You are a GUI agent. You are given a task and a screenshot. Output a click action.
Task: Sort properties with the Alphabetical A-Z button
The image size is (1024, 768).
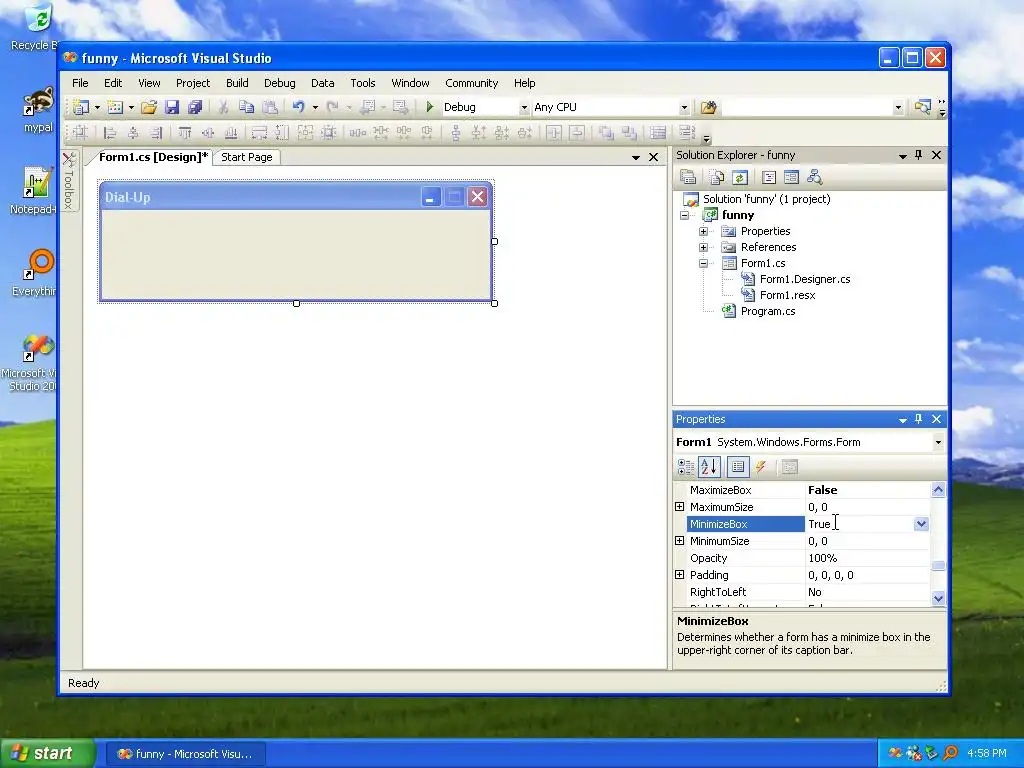point(709,467)
